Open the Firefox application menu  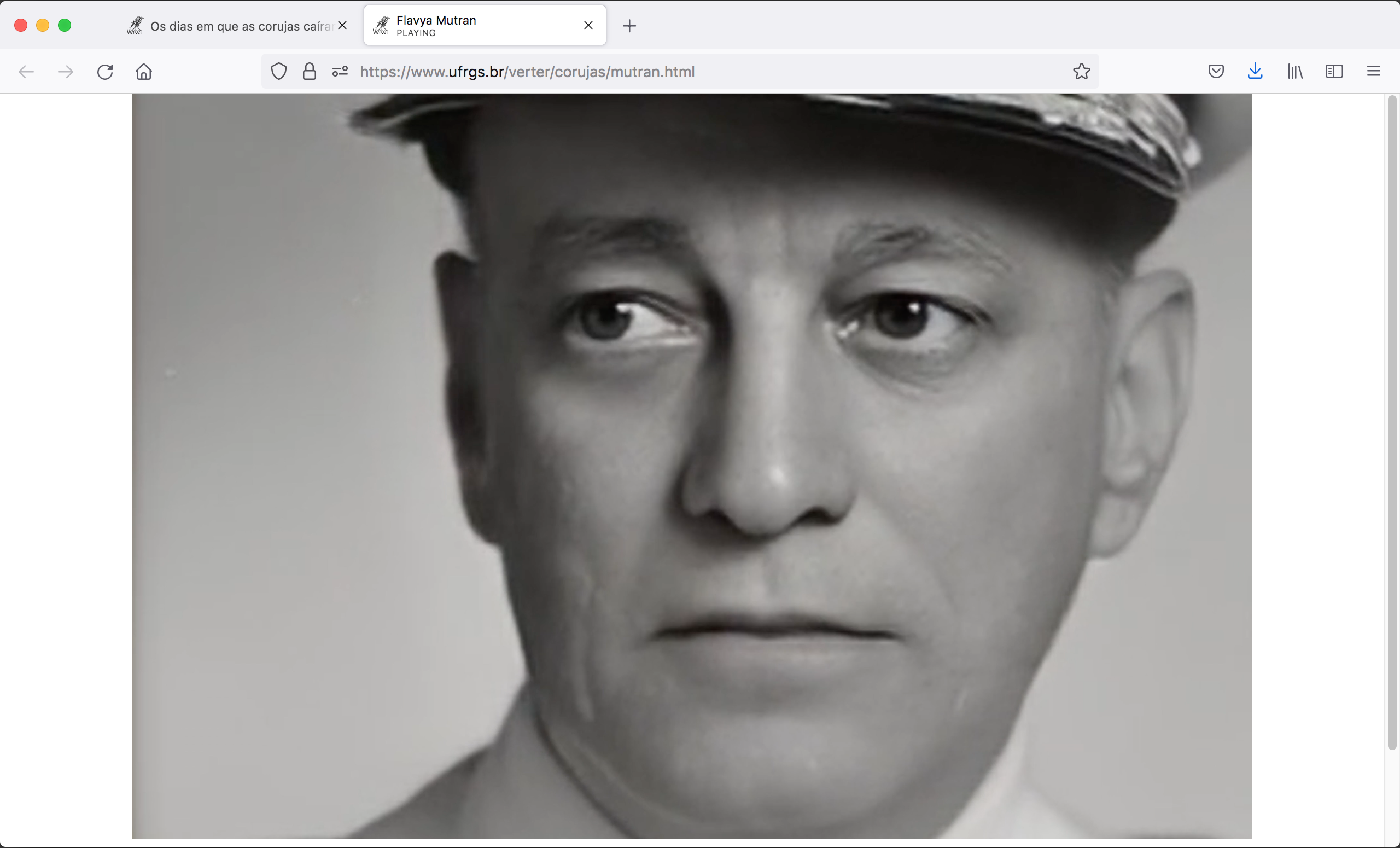1373,72
